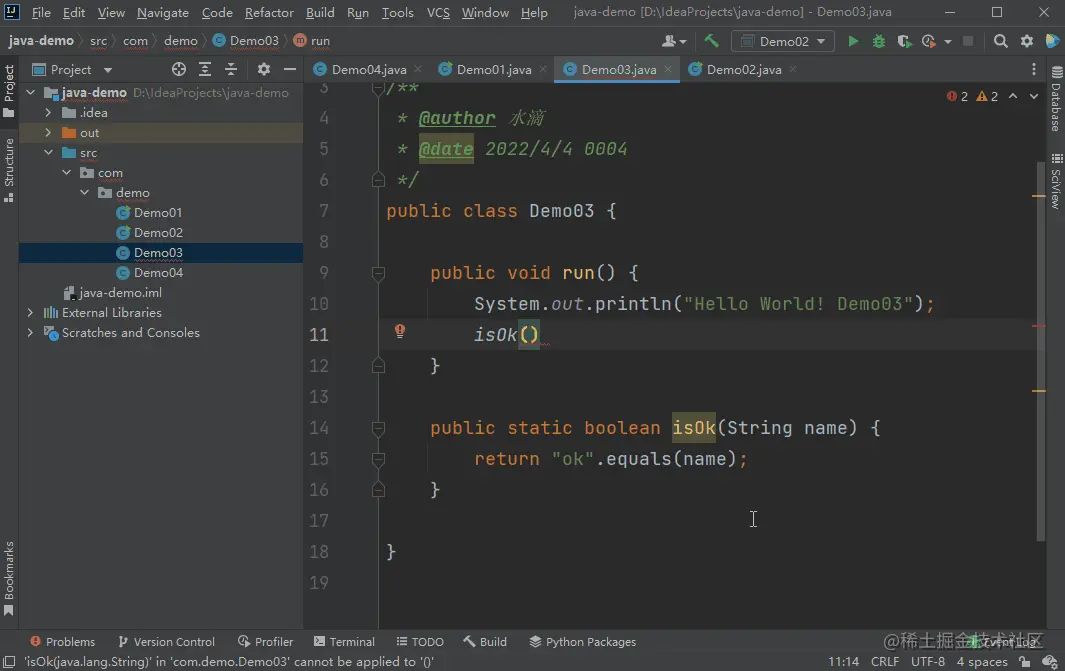Go to previous highlighted error arrow

1013,96
